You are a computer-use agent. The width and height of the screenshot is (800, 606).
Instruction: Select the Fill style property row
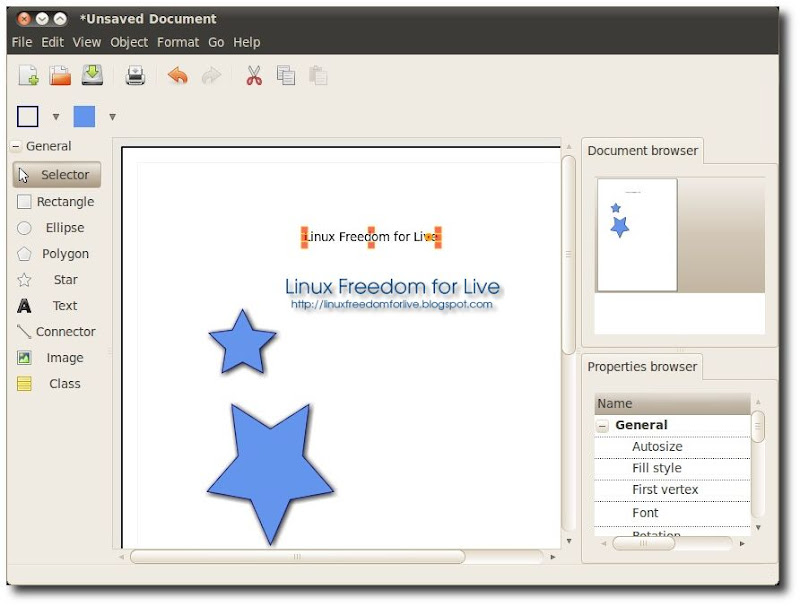point(672,468)
